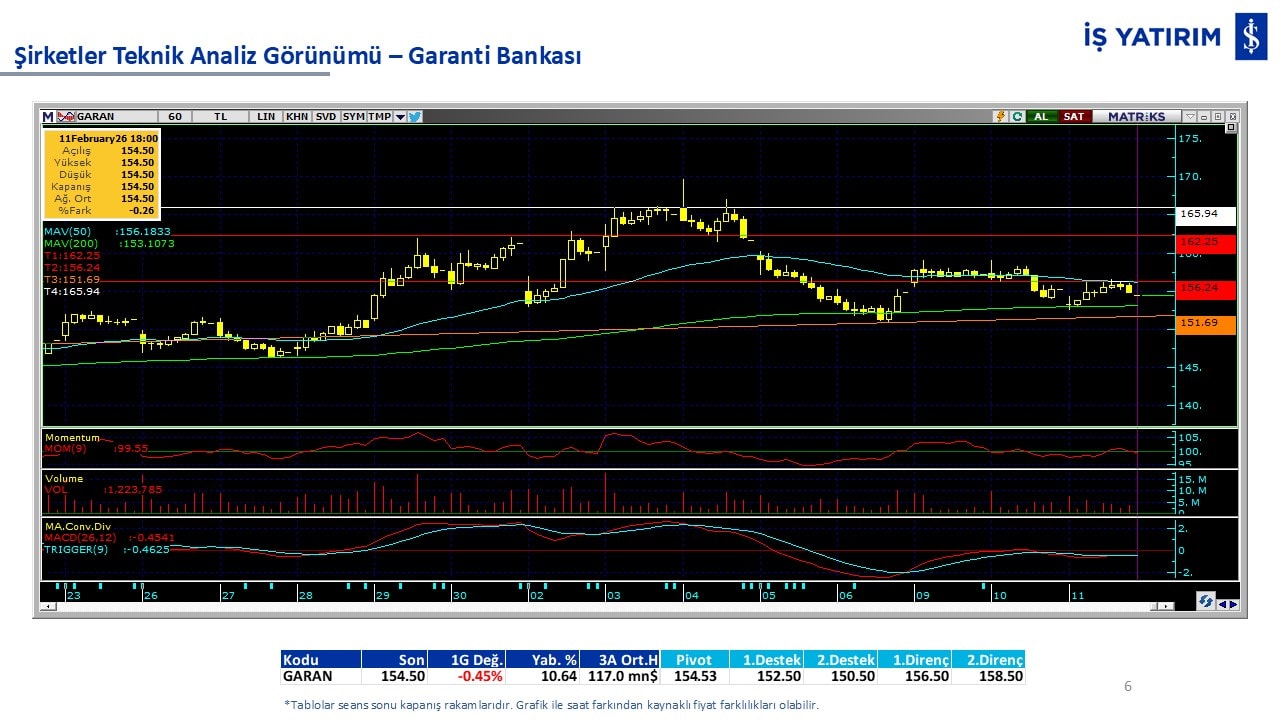Click the orange lightning bolt icon

pyautogui.click(x=999, y=117)
